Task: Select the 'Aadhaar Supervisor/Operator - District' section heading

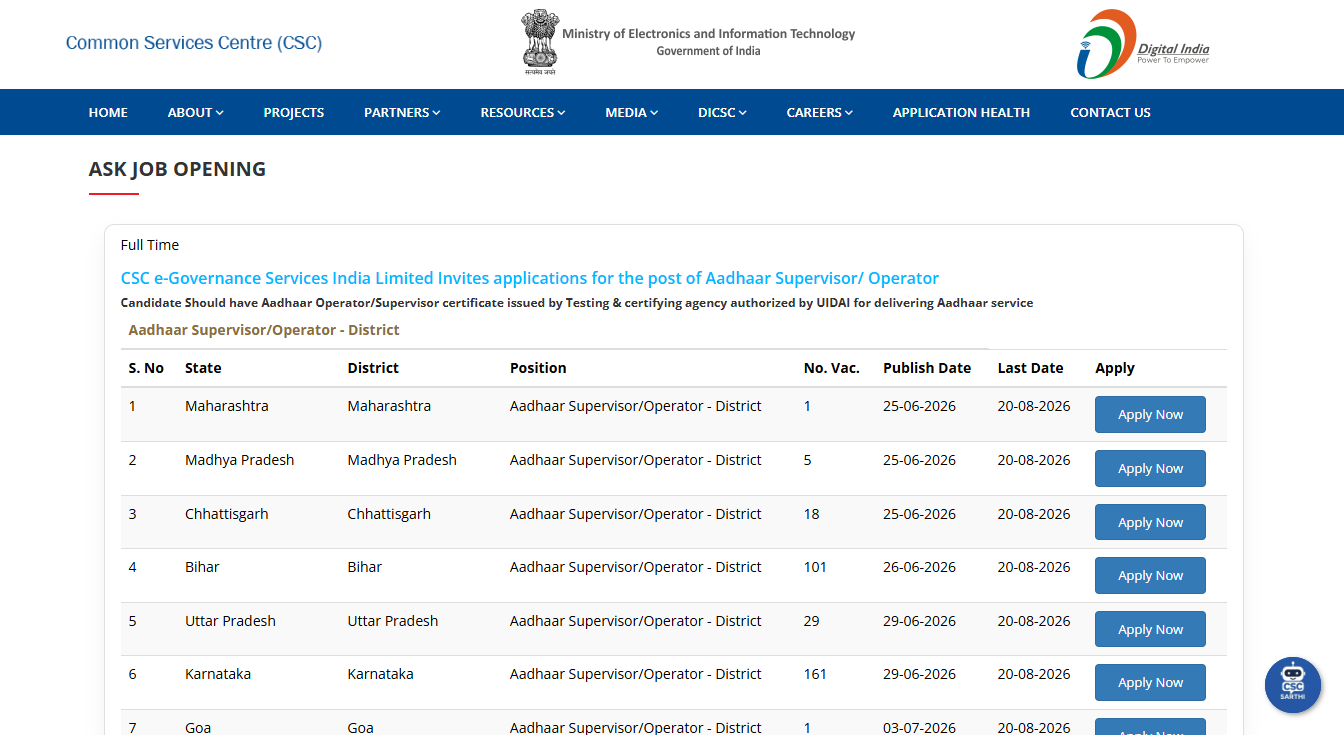Action: [x=264, y=330]
